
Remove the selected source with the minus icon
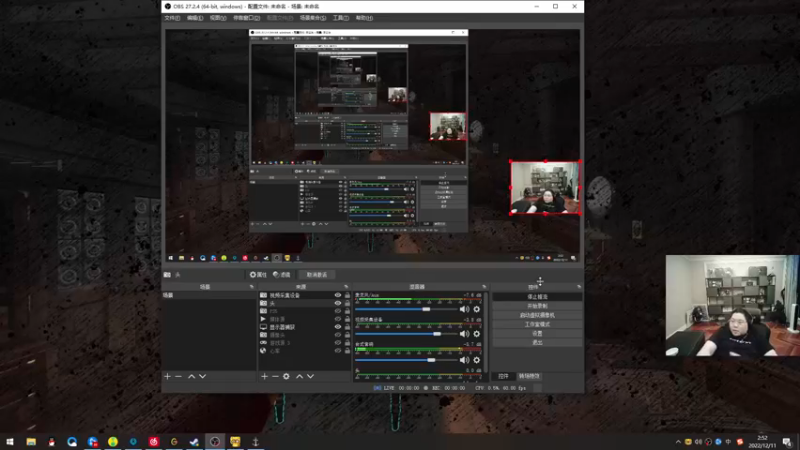coord(275,377)
